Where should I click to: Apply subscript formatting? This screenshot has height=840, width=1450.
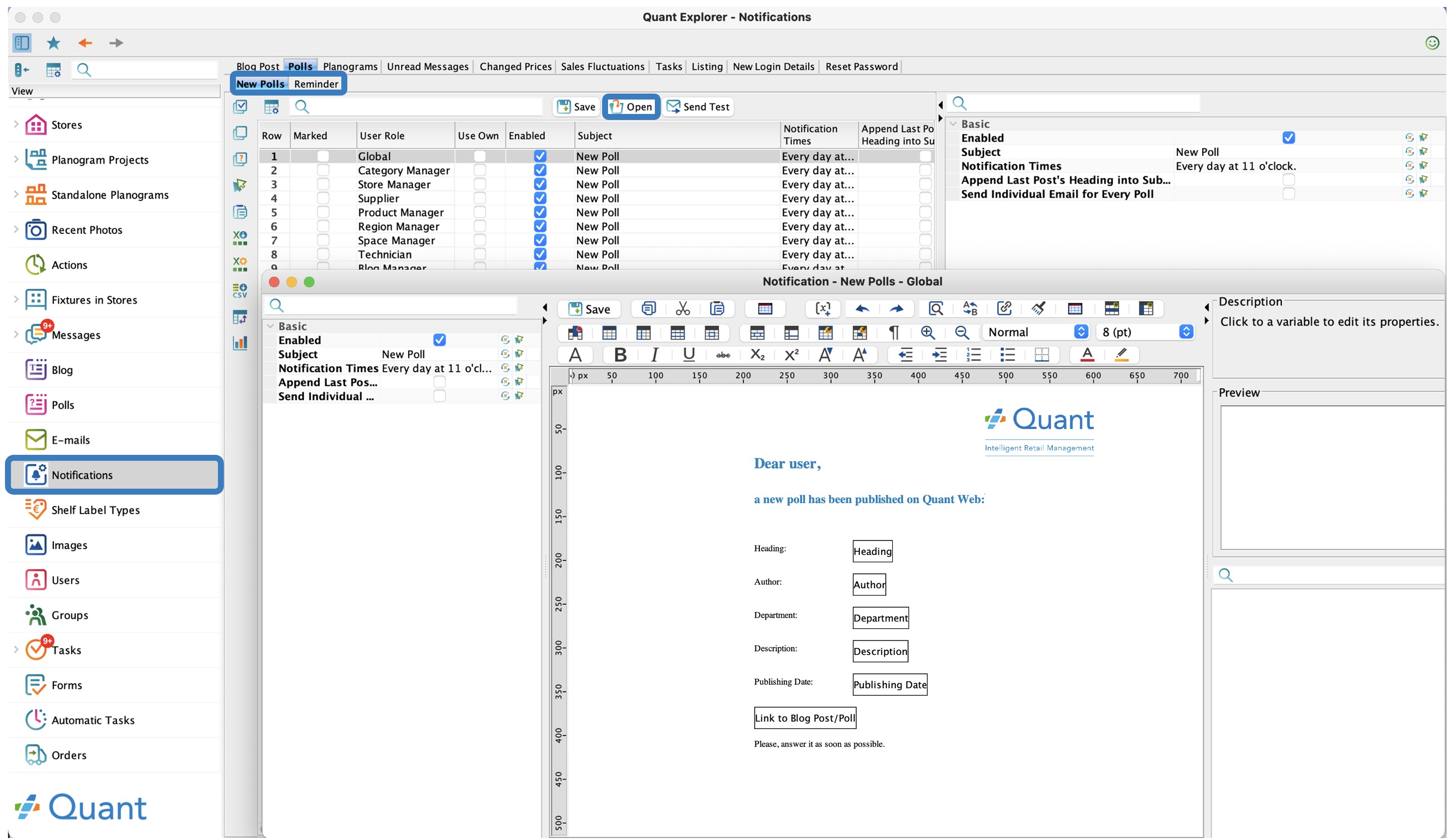click(x=757, y=354)
